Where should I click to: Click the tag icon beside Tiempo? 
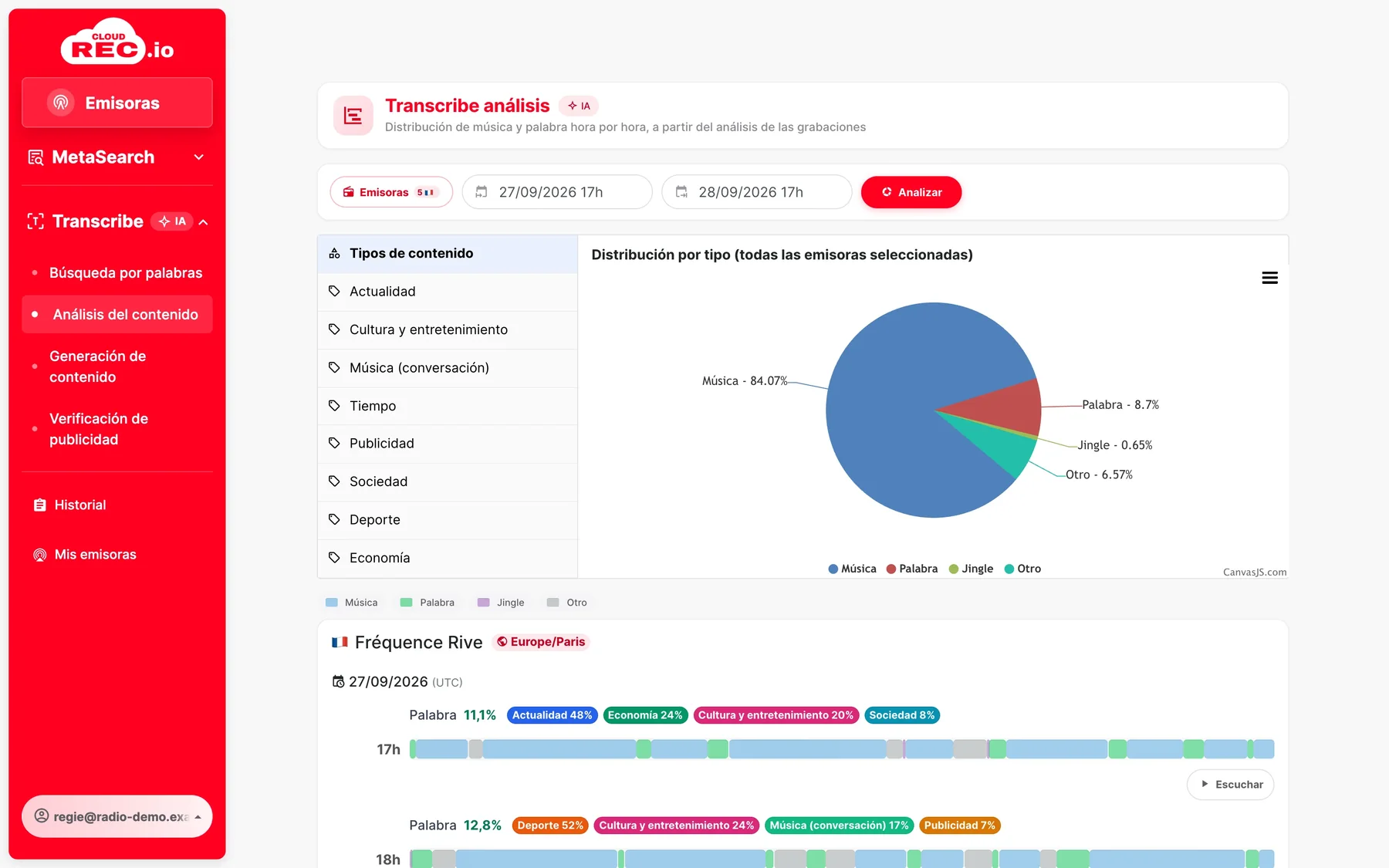click(x=334, y=405)
